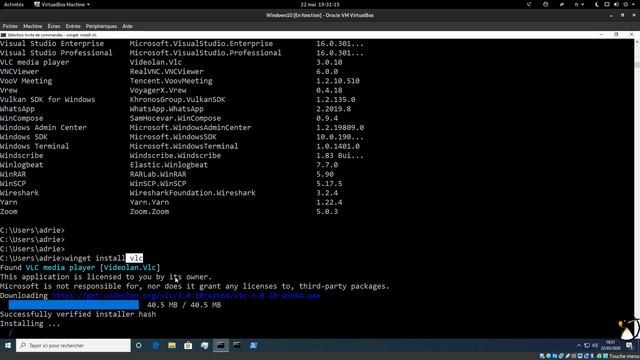Click first VirtualBox status bar icon at bottom

coord(542,356)
